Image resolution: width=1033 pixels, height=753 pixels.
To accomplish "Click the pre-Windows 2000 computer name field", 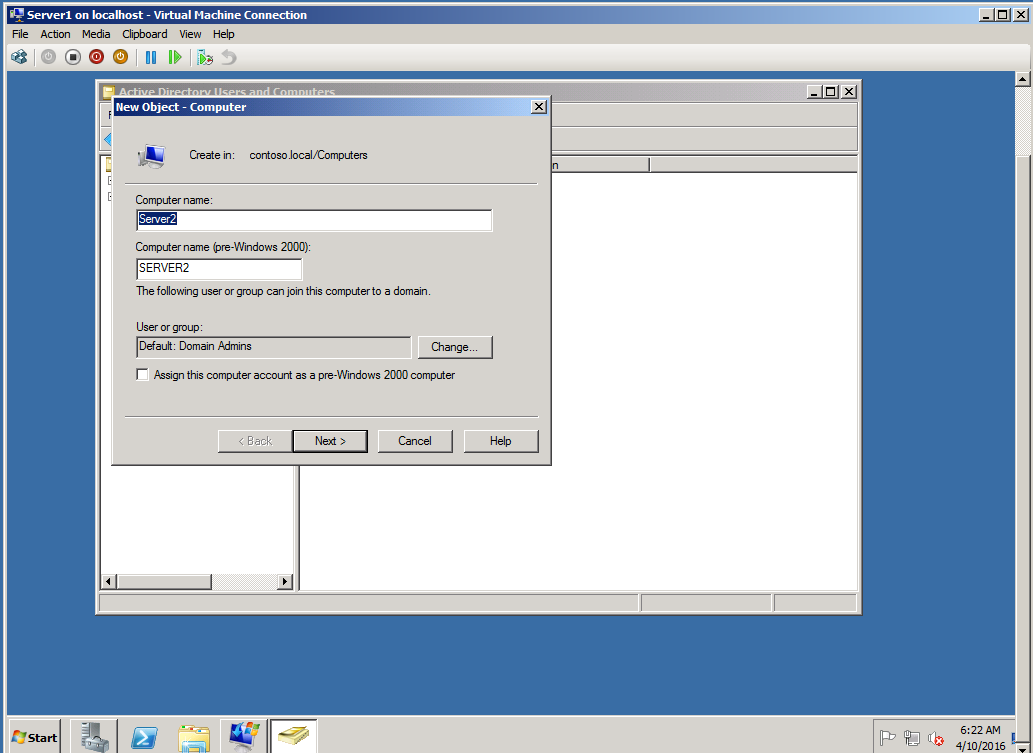I will click(219, 269).
